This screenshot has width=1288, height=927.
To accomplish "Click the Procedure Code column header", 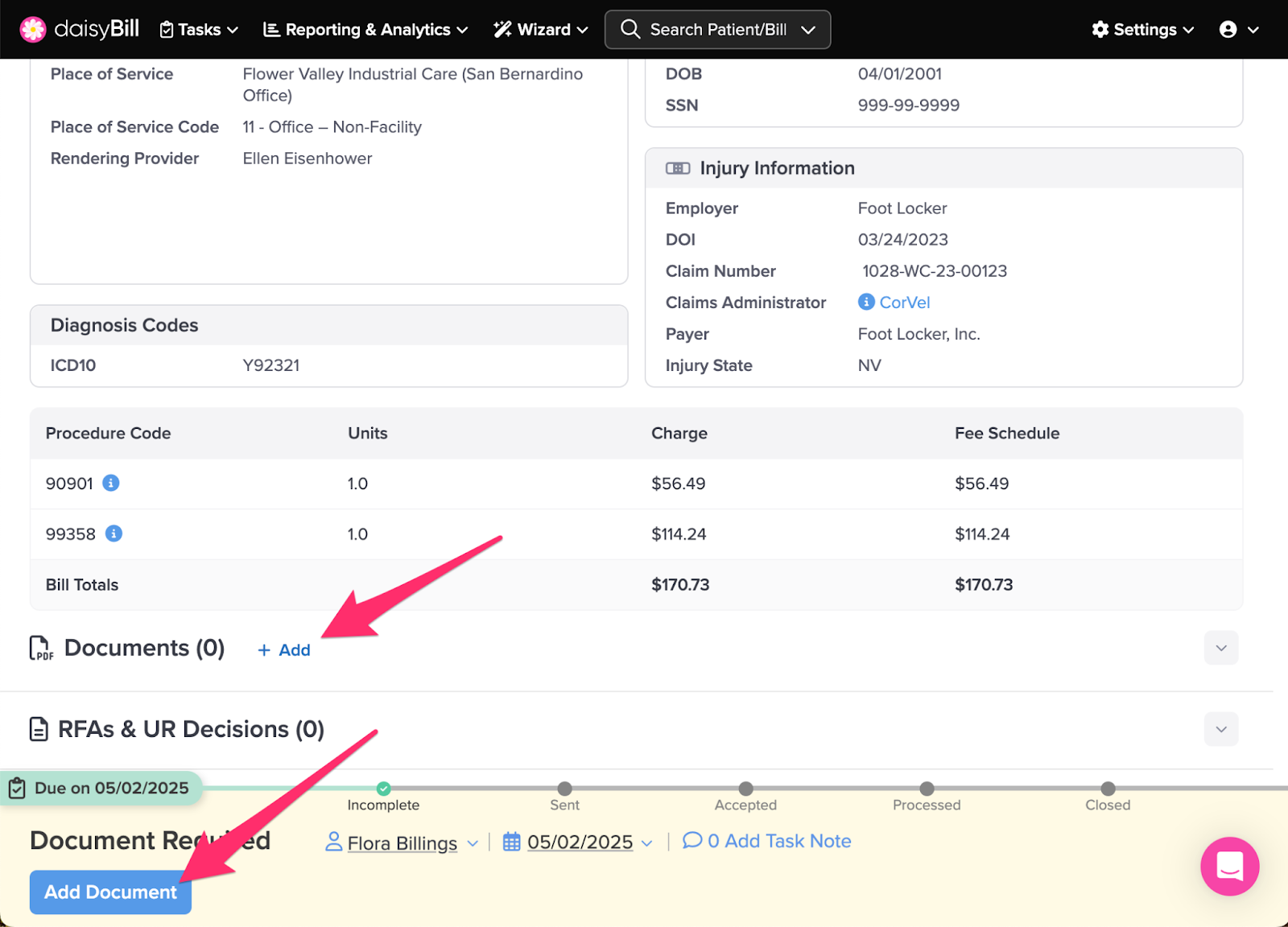I will pyautogui.click(x=108, y=433).
